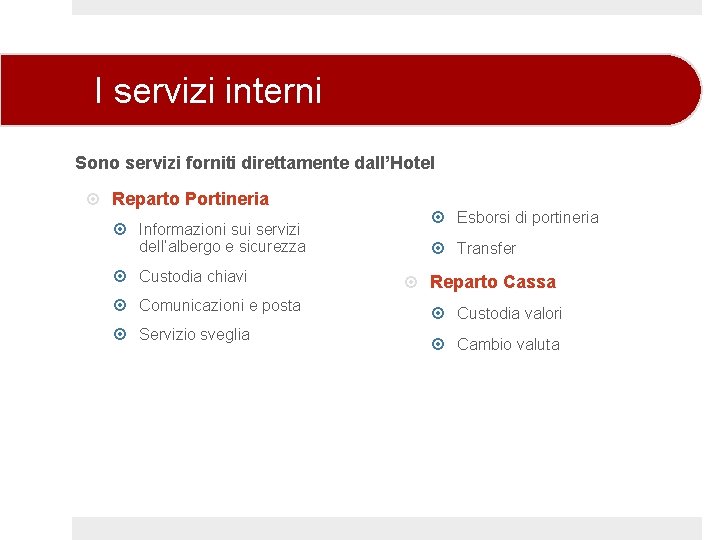
Task: Click the bullet next to Cambio valuta
Action: 438,344
